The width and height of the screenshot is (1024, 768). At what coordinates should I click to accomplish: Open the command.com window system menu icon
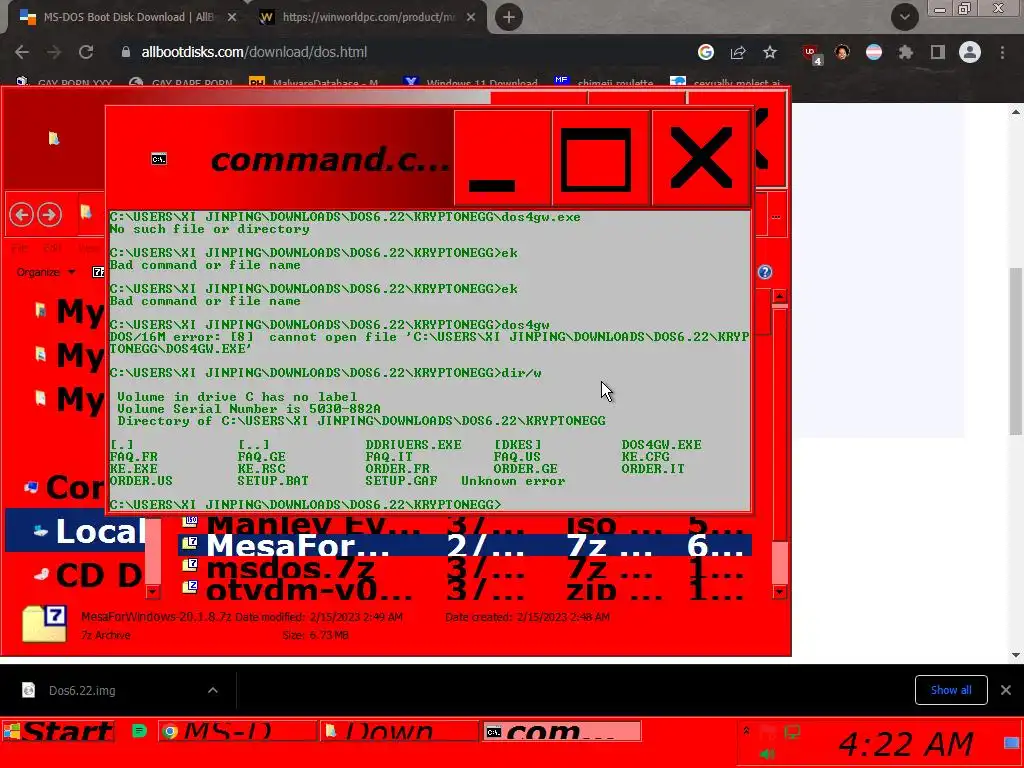(159, 159)
